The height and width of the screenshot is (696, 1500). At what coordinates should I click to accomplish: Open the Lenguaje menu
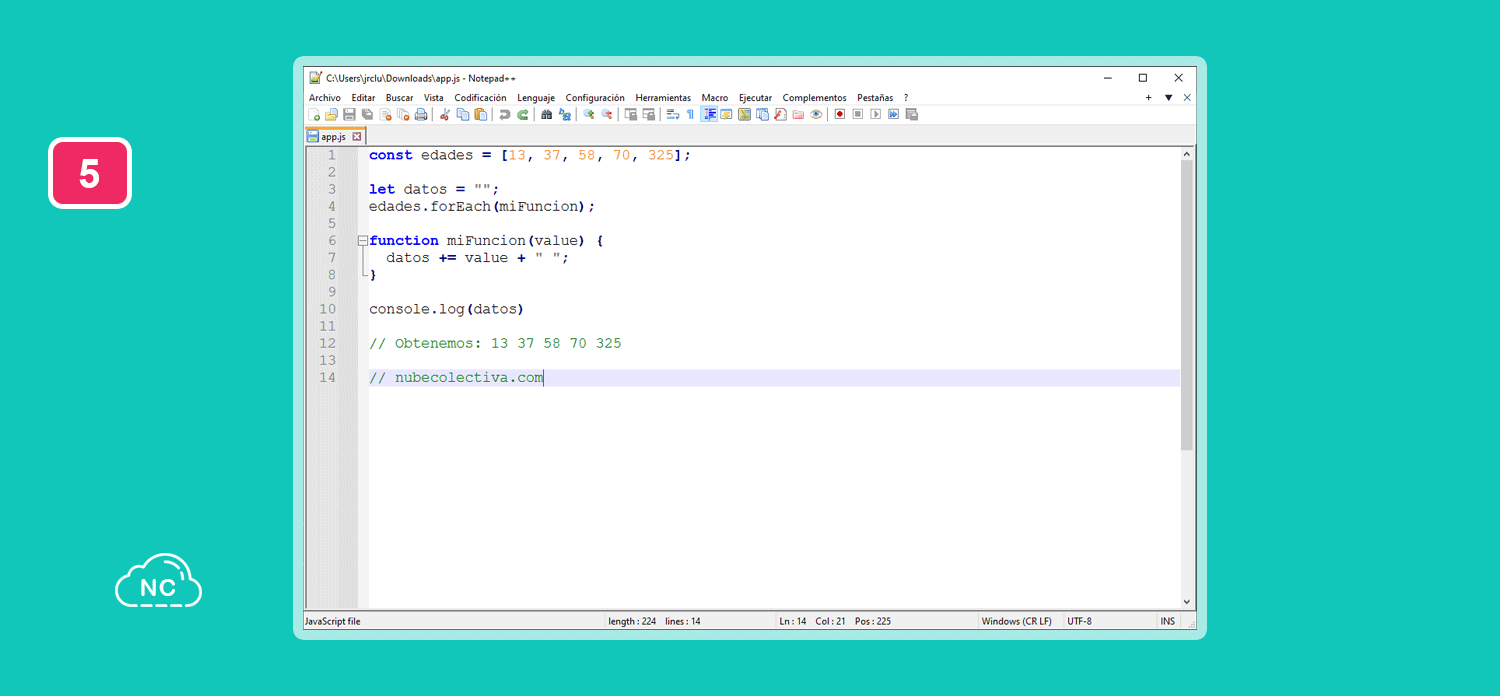point(536,98)
